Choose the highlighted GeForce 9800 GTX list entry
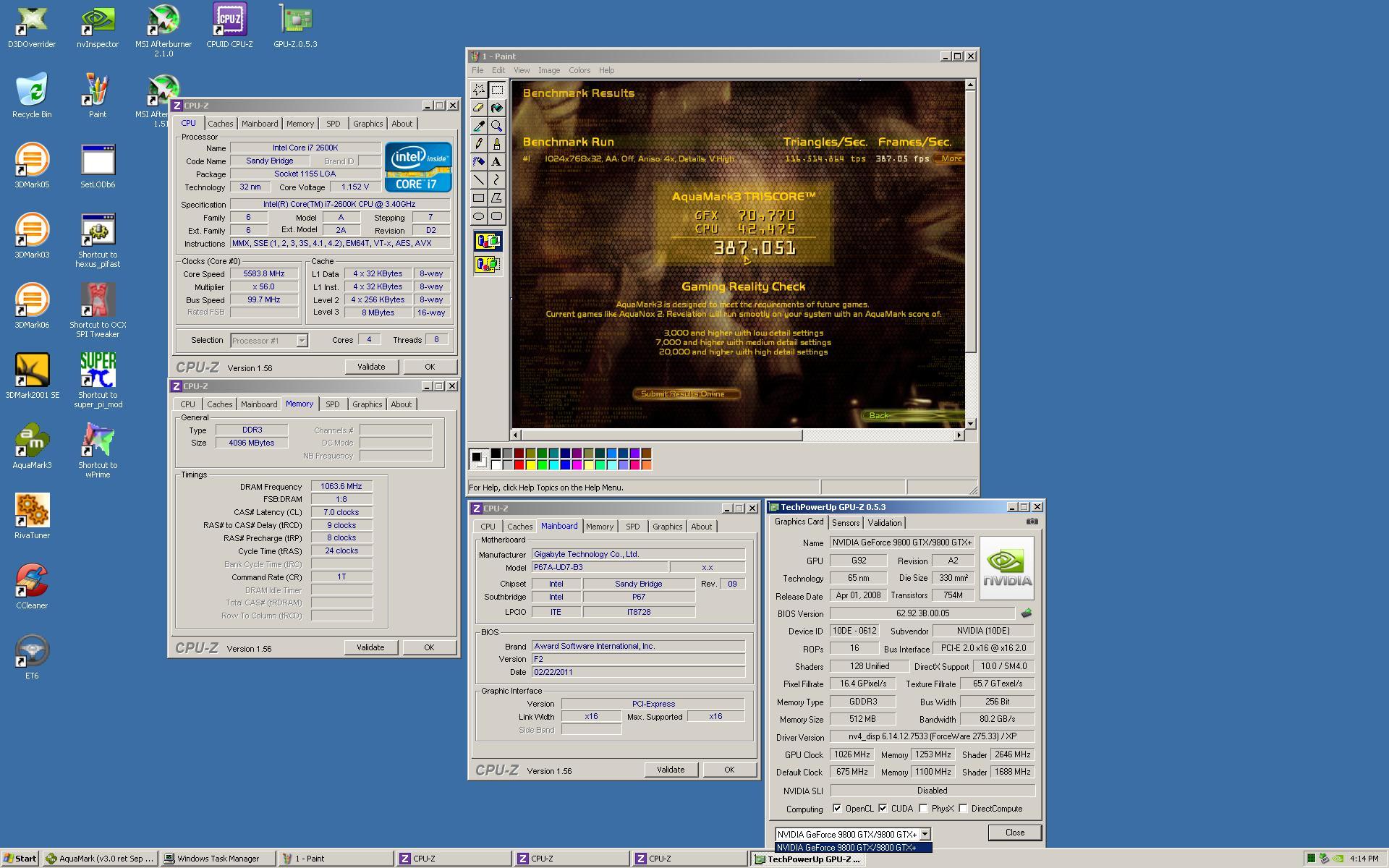 tap(853, 848)
